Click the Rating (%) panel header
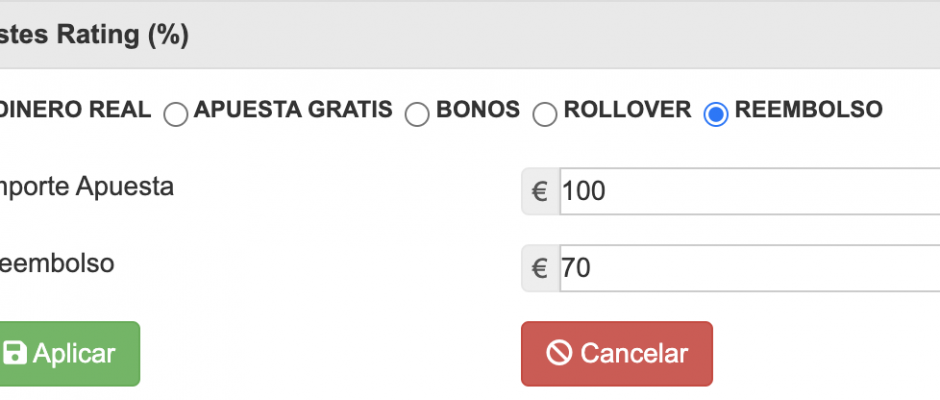 [x=95, y=35]
